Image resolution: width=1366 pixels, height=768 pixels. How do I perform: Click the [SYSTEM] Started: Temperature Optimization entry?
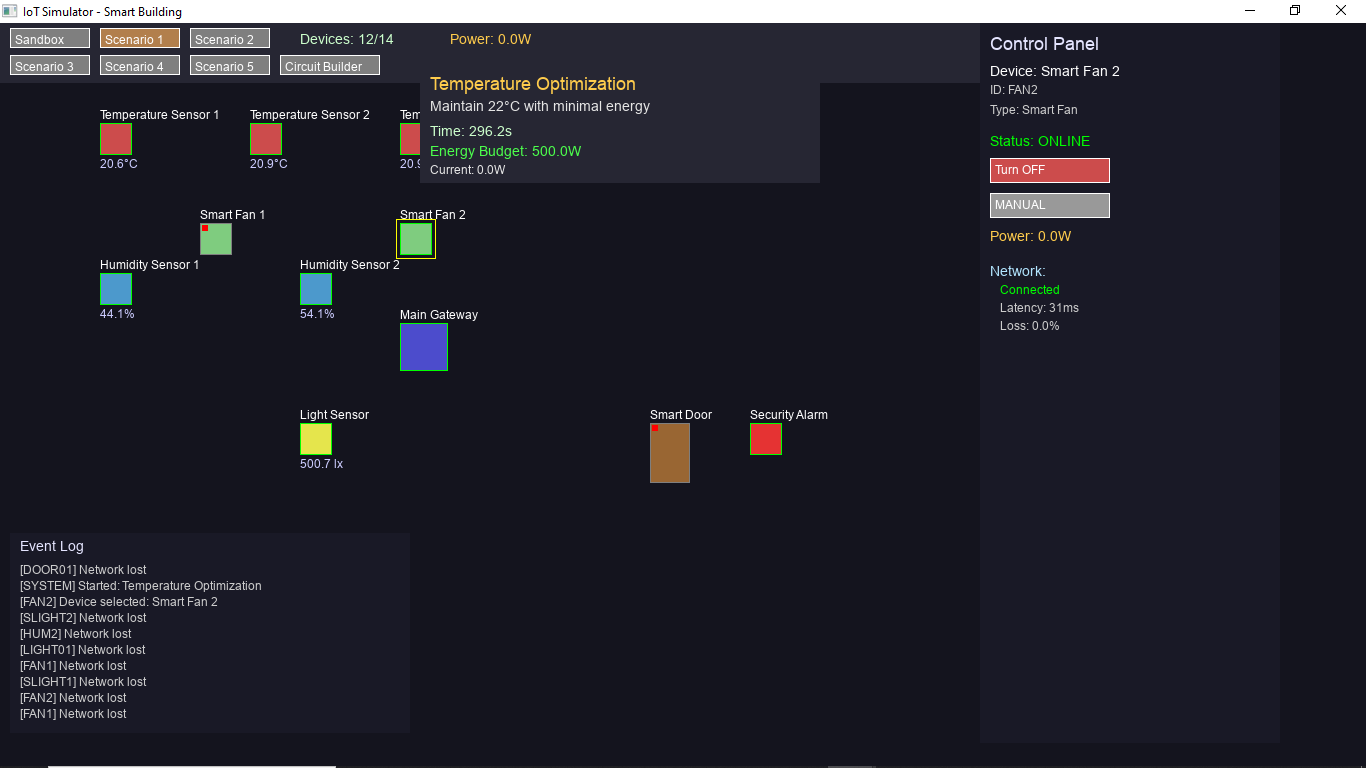141,586
